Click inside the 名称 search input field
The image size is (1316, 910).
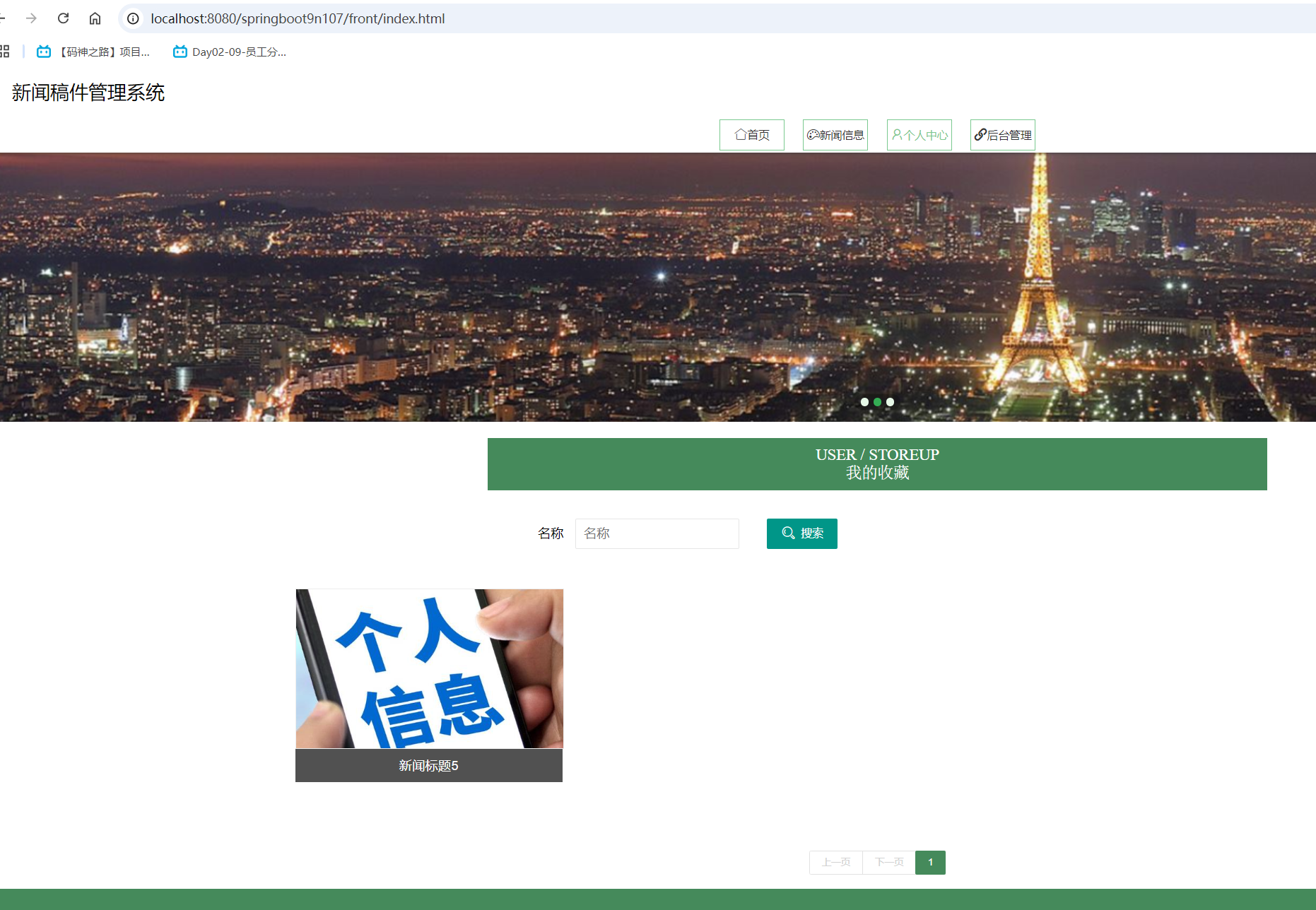pos(657,533)
